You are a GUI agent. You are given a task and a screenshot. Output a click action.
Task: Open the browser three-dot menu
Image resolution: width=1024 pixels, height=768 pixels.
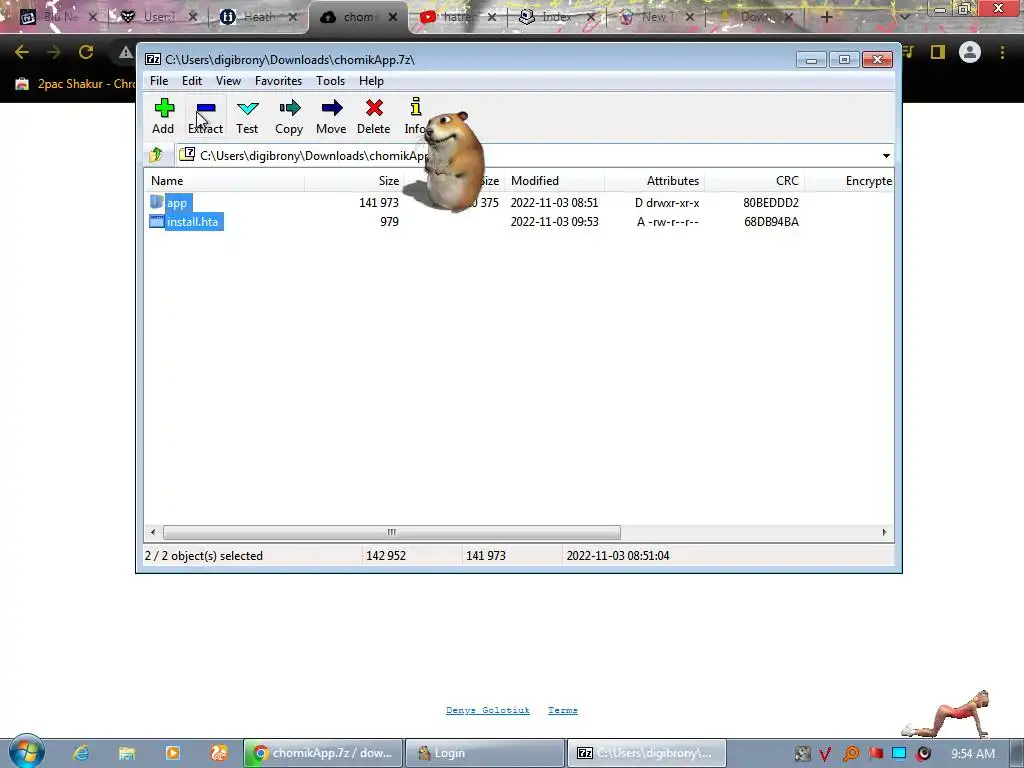tap(1002, 52)
